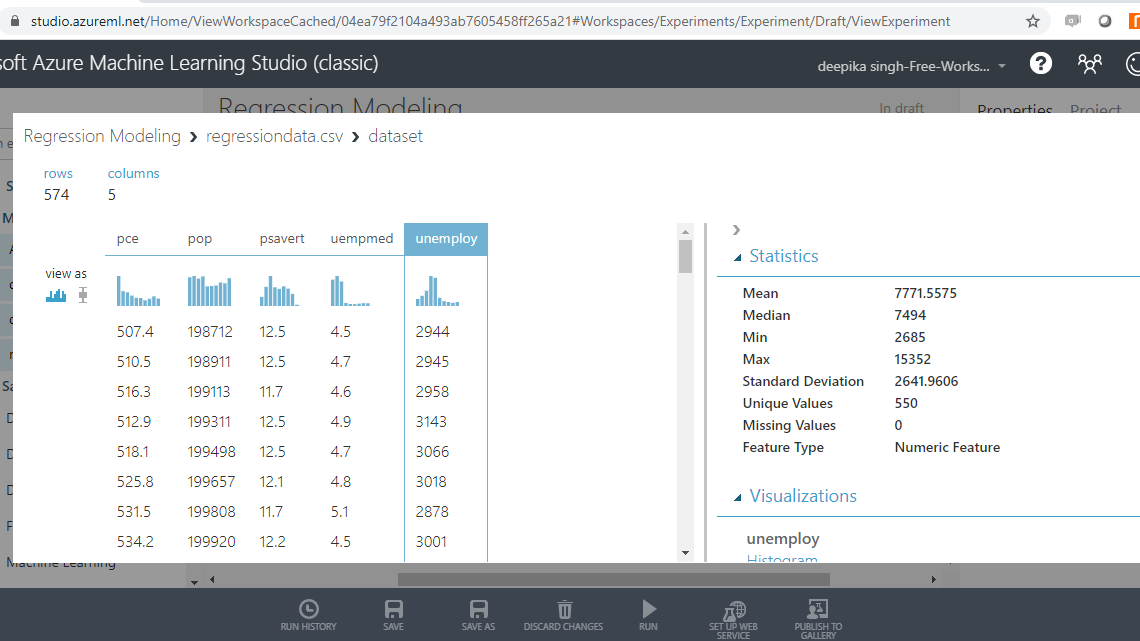Screen dimensions: 1140x641
Task: Click canvas horizontal scrollbar thumb
Action: [614, 579]
